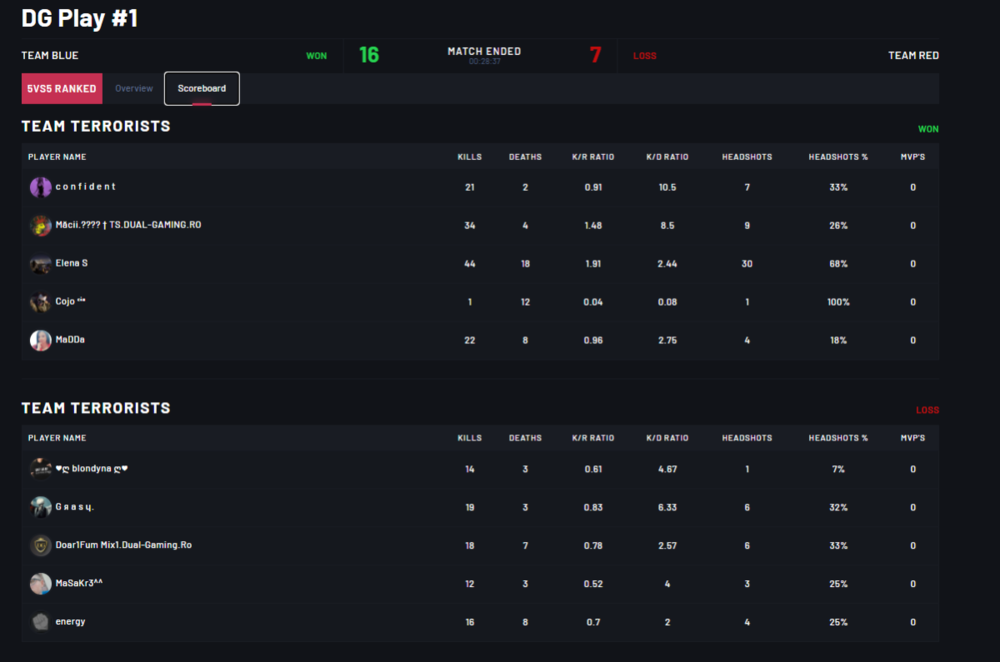Select the grey avatar of energy
The image size is (1000, 662).
pyautogui.click(x=40, y=622)
